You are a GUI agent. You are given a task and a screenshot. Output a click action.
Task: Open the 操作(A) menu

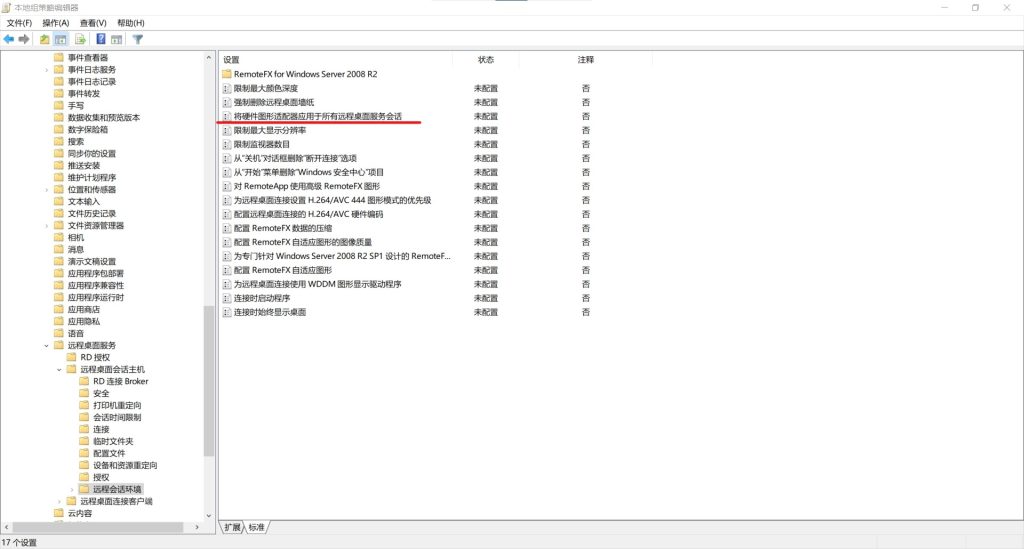[x=56, y=23]
